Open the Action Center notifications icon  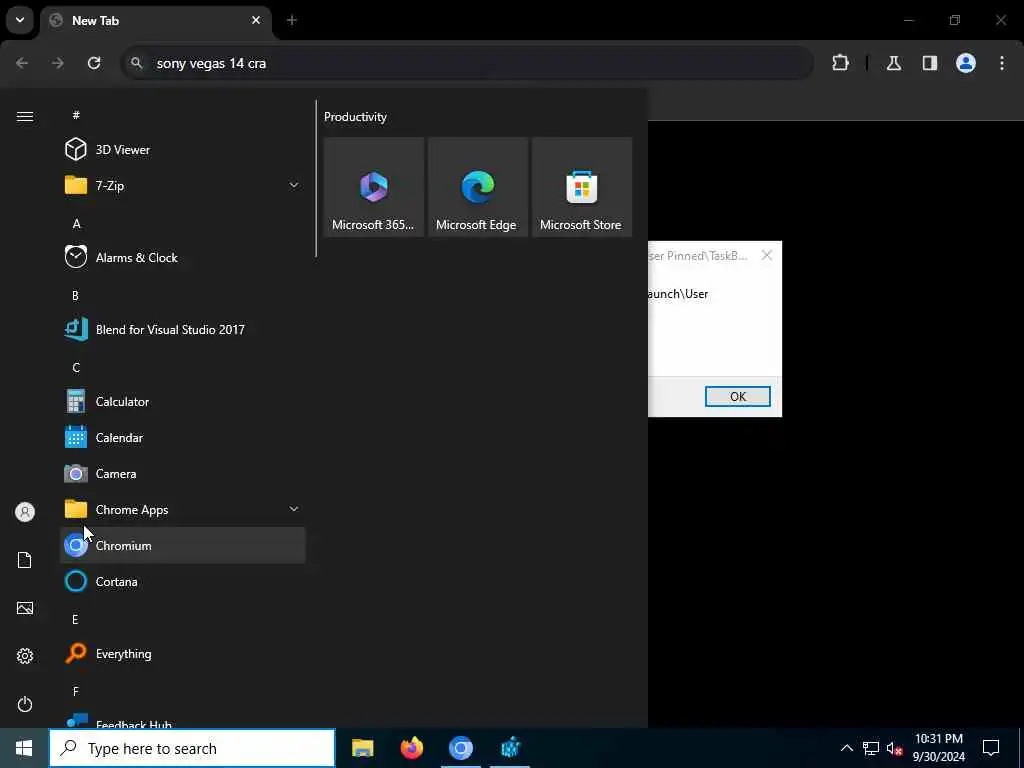pyautogui.click(x=991, y=748)
